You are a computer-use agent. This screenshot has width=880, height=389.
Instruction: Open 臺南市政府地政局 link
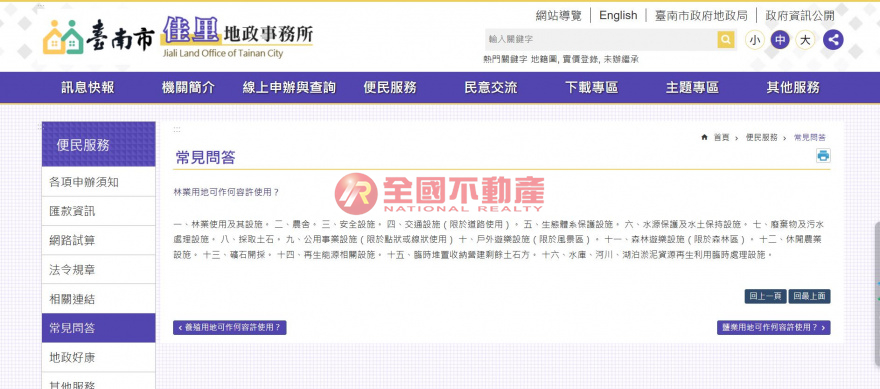click(701, 16)
